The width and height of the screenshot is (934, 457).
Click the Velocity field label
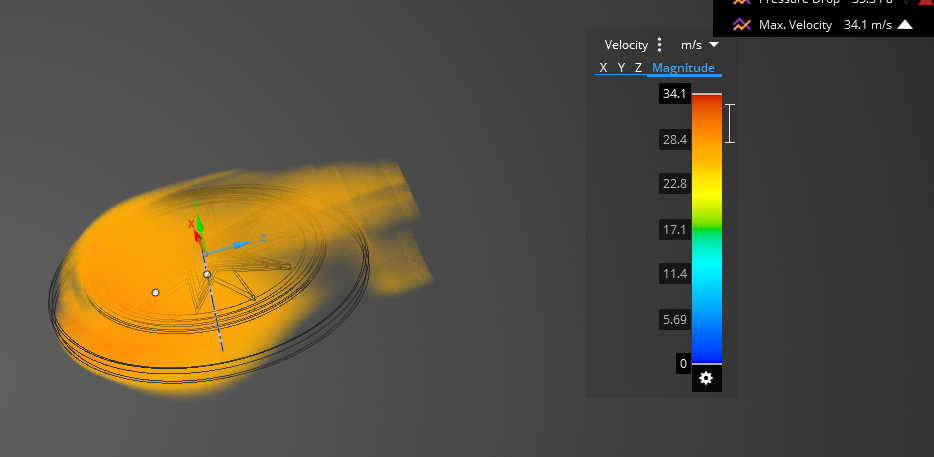626,45
